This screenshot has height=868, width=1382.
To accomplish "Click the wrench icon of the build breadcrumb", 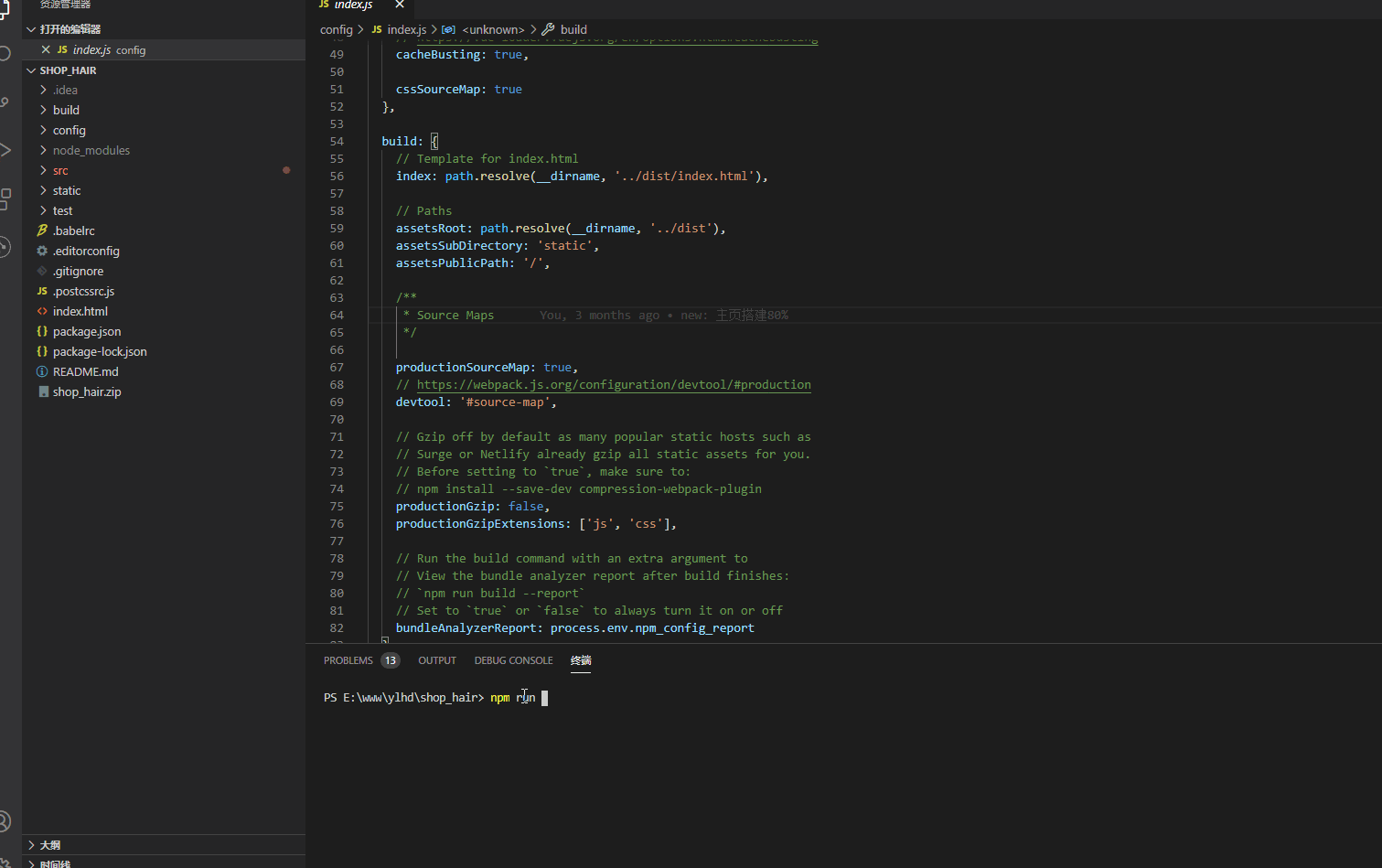I will [x=548, y=29].
